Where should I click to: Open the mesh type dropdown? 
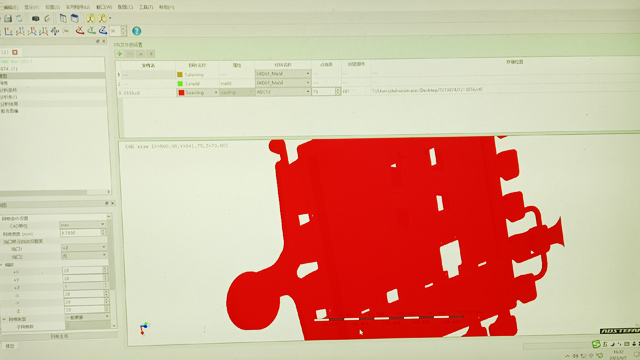tap(87, 318)
